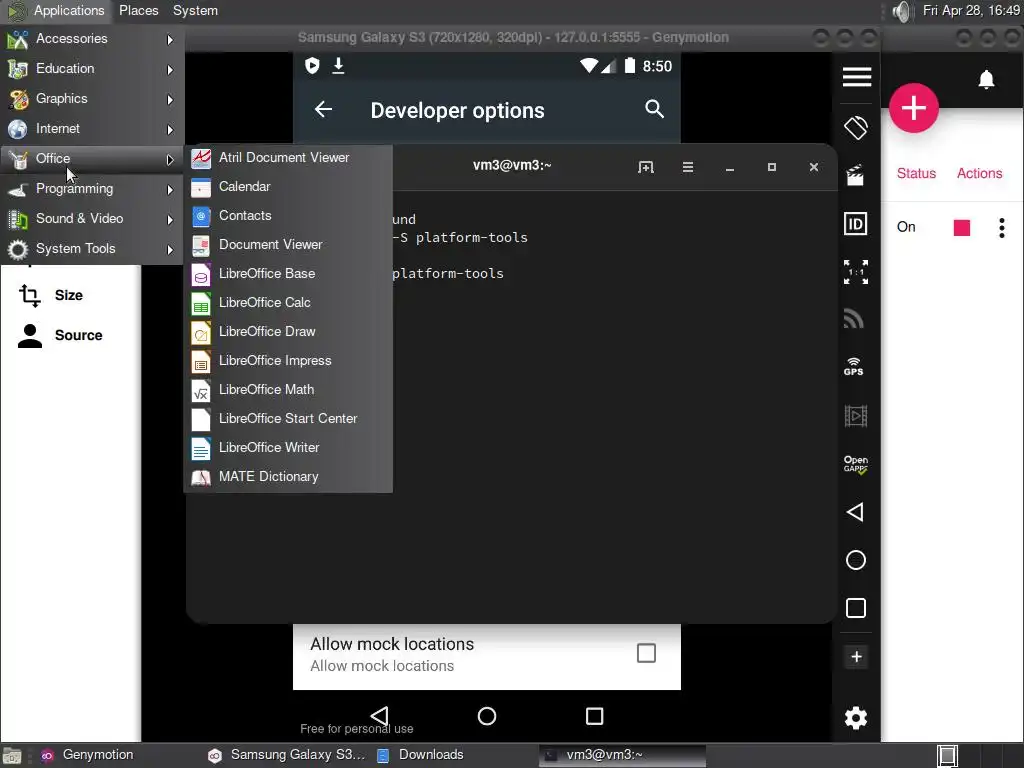Image resolution: width=1024 pixels, height=768 pixels.
Task: Click the clock showing Fri Apr 28
Action: (971, 10)
